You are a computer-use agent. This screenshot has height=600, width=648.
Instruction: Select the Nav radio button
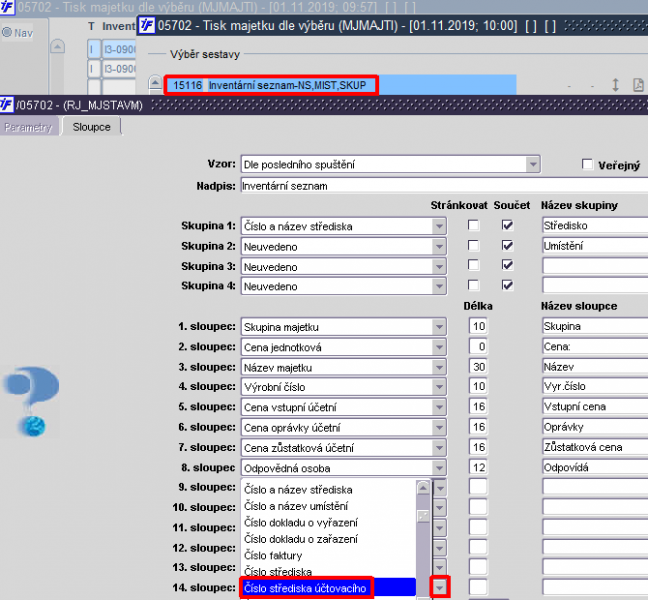[x=7, y=32]
